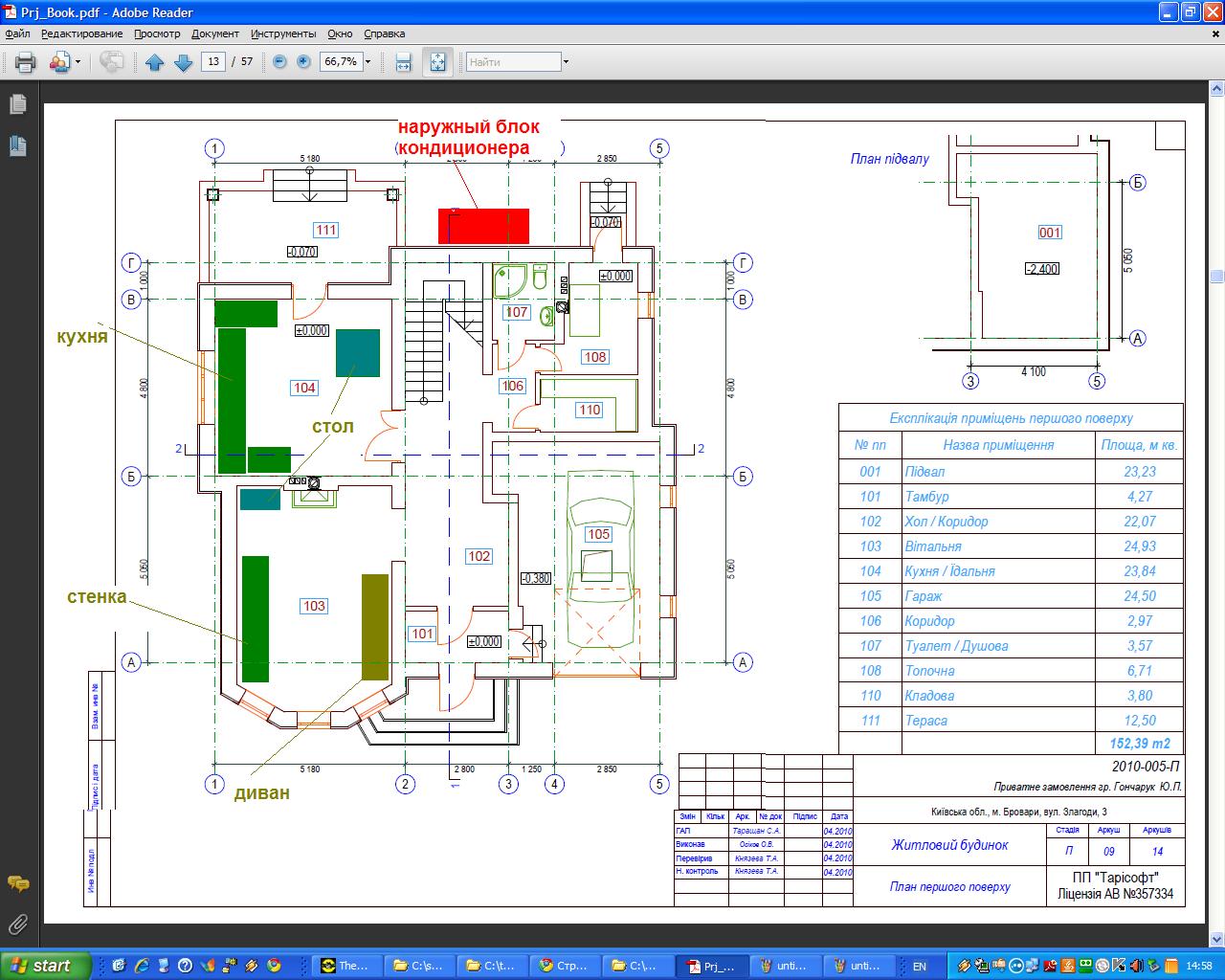Click the vertical scrollbar thumb
The height and width of the screenshot is (980, 1225).
(x=1216, y=277)
